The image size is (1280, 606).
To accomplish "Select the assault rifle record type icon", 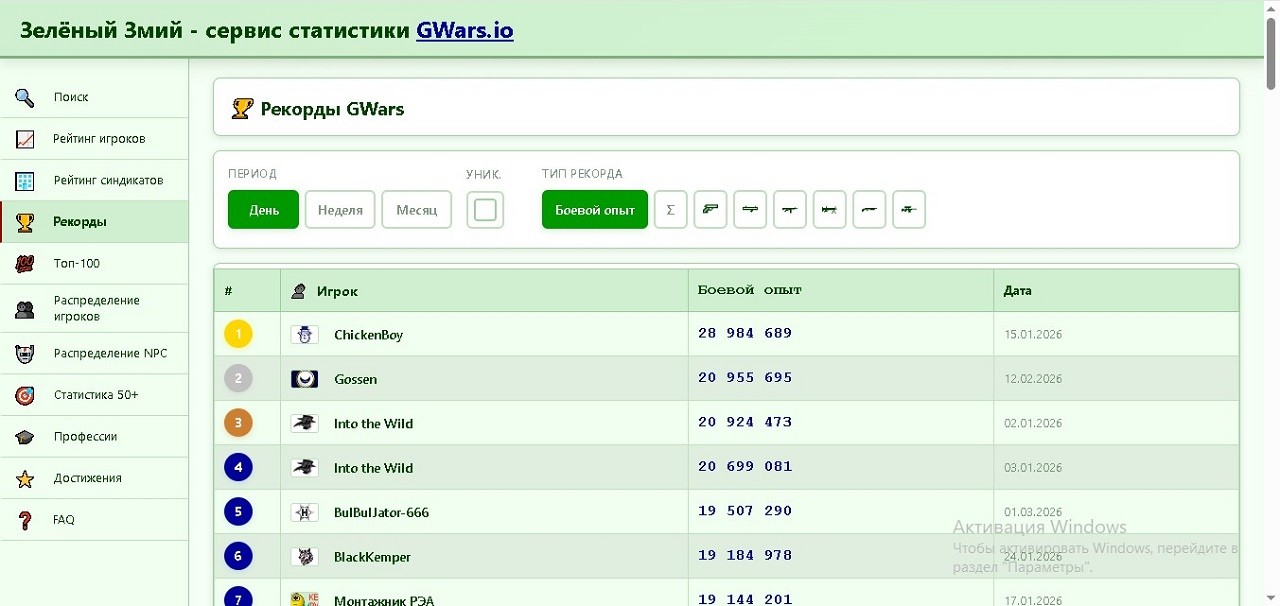I will pos(790,209).
